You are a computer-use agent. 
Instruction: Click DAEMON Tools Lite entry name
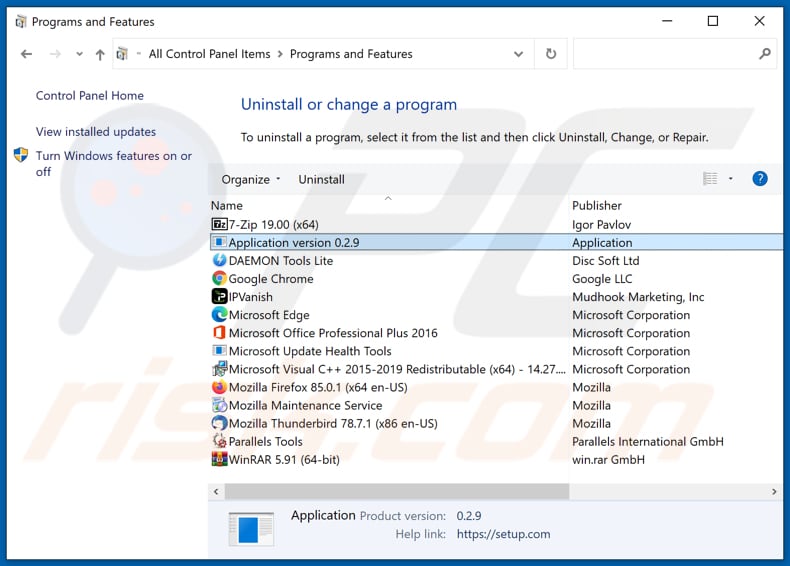tap(281, 261)
